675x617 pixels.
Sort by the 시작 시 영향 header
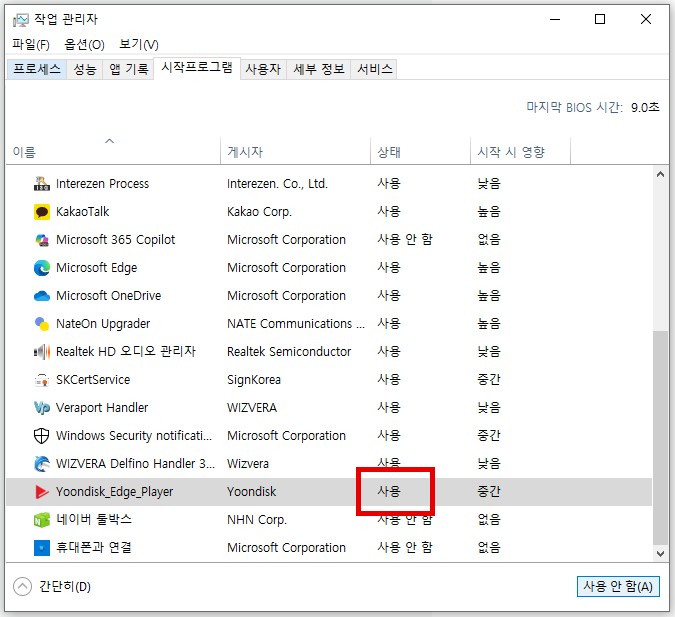pos(520,152)
